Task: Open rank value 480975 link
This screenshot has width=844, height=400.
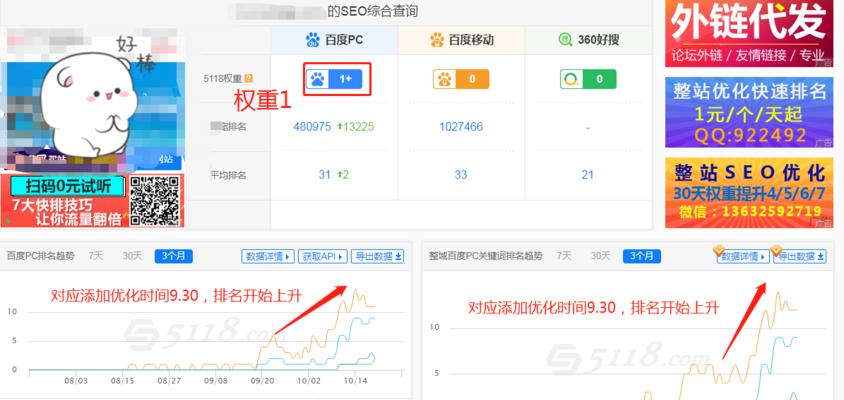Action: [x=312, y=127]
